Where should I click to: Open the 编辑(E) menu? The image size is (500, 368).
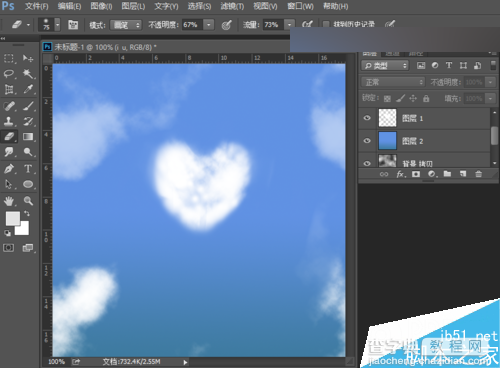(69, 6)
